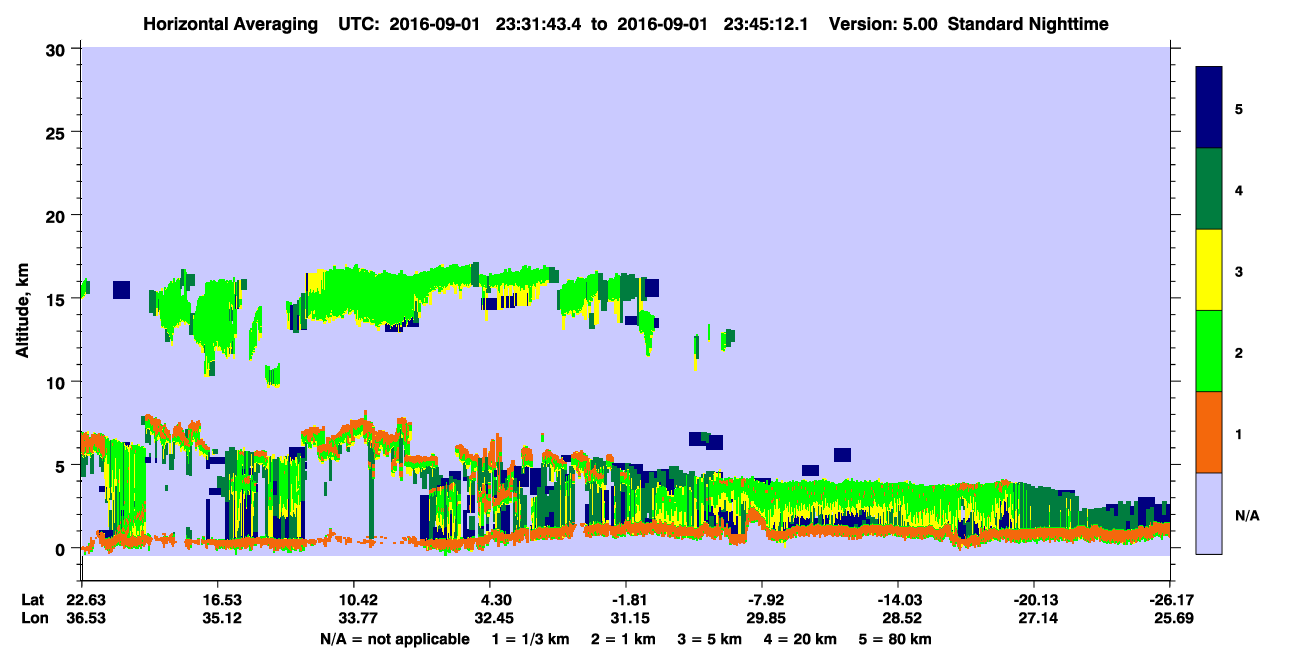This screenshot has height=667, width=1300.
Task: Click 'Version: 5.00' in the title
Action: [883, 23]
